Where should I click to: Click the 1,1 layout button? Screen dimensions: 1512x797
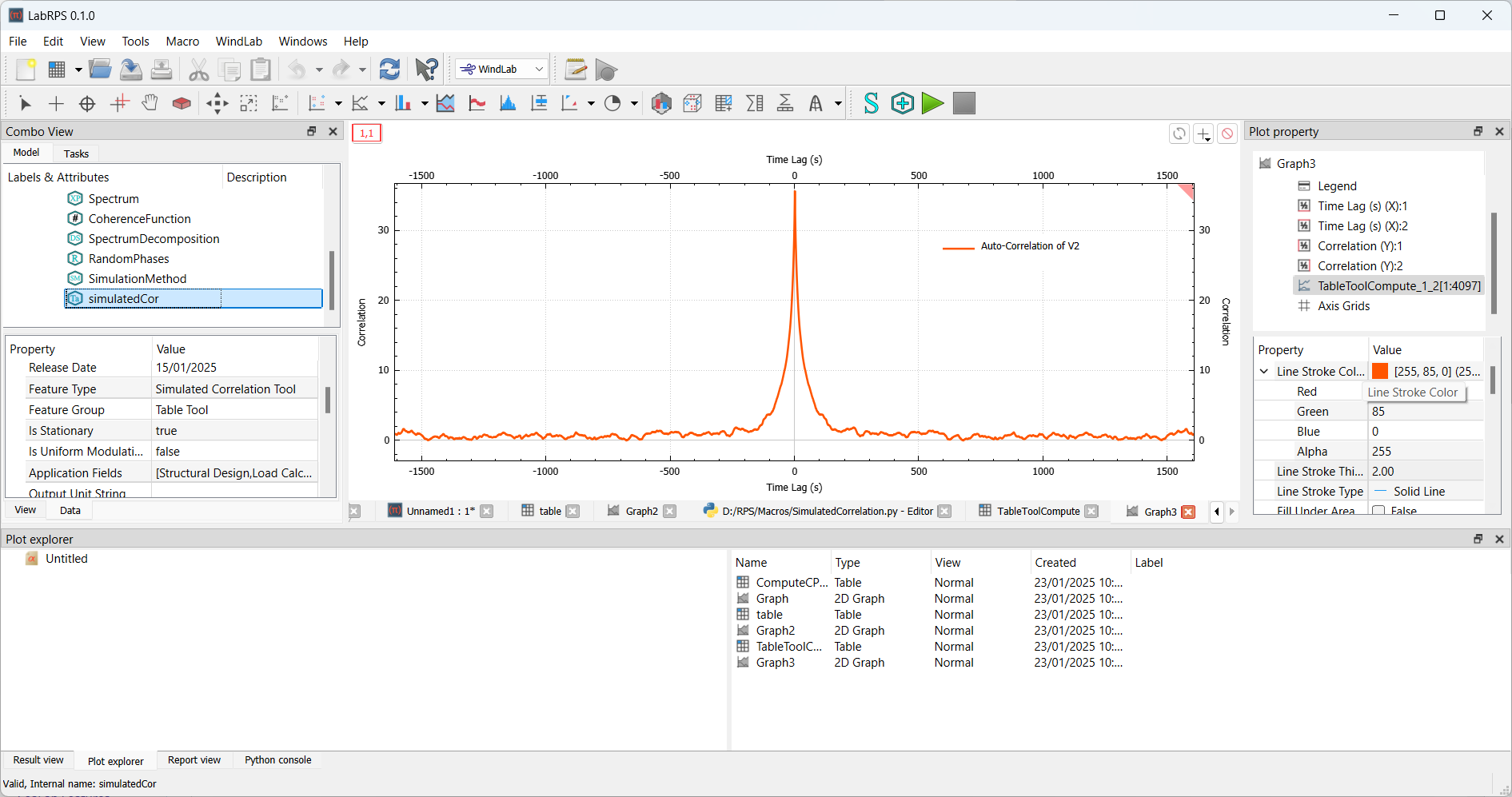366,133
